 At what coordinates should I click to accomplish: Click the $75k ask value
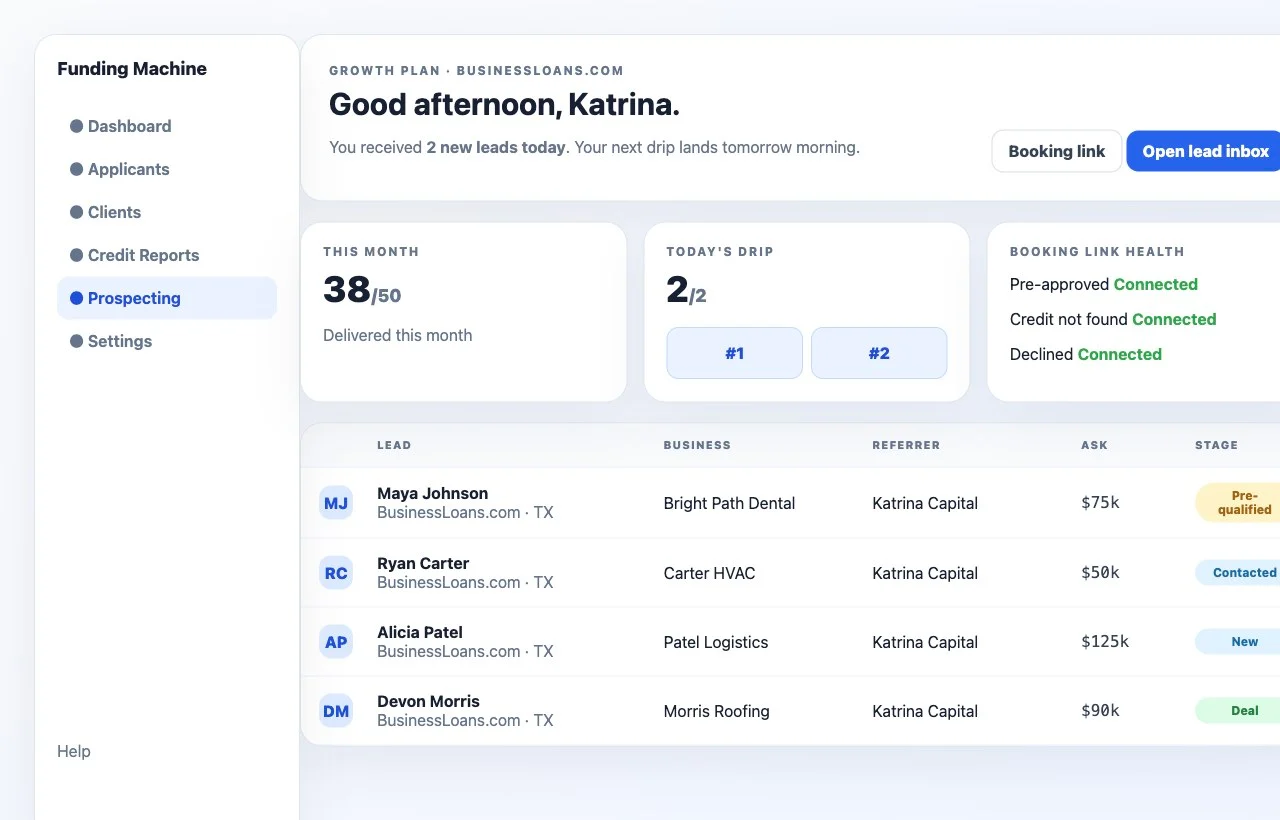(x=1100, y=503)
